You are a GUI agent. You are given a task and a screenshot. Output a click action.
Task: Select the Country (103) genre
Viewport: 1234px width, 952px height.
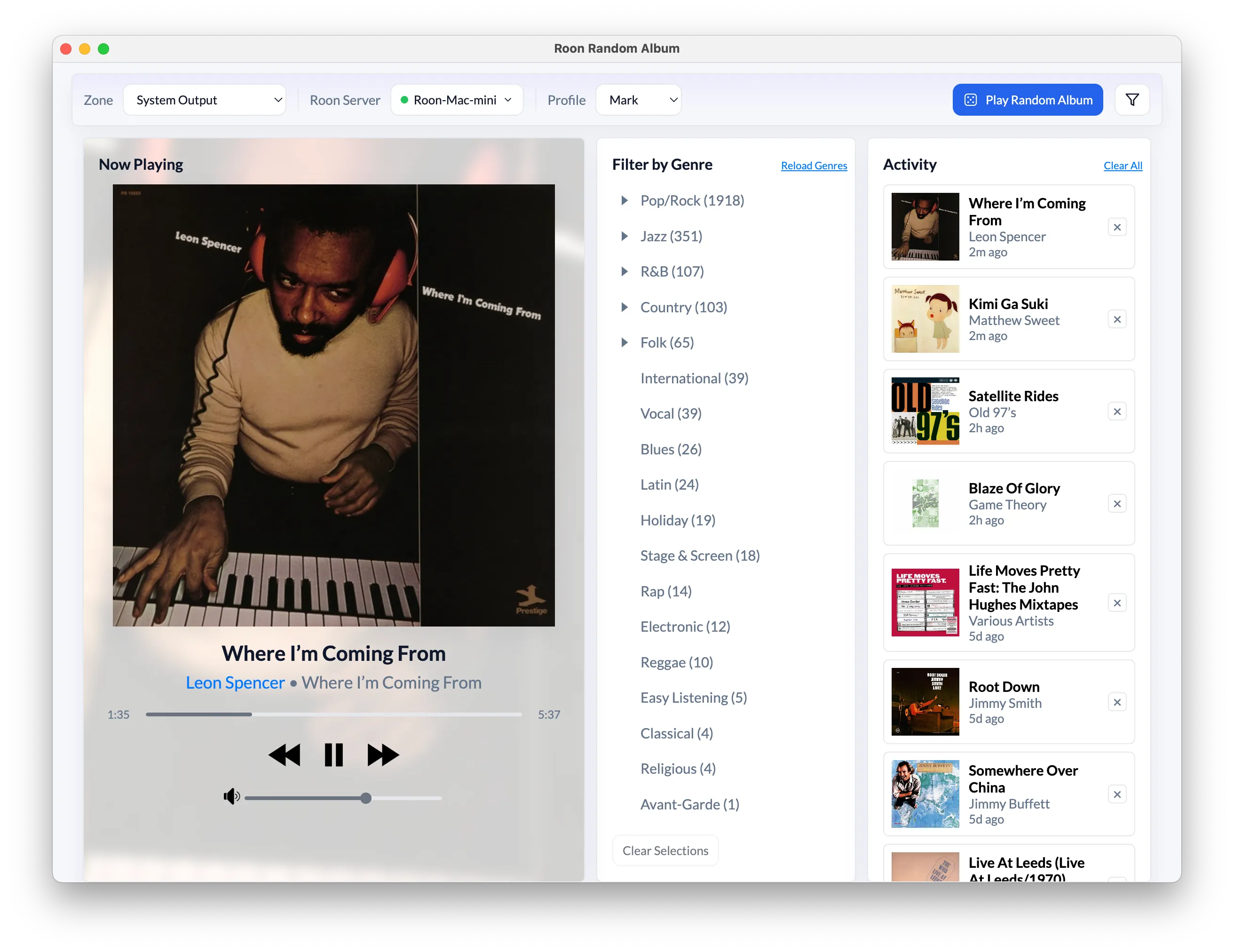point(684,307)
